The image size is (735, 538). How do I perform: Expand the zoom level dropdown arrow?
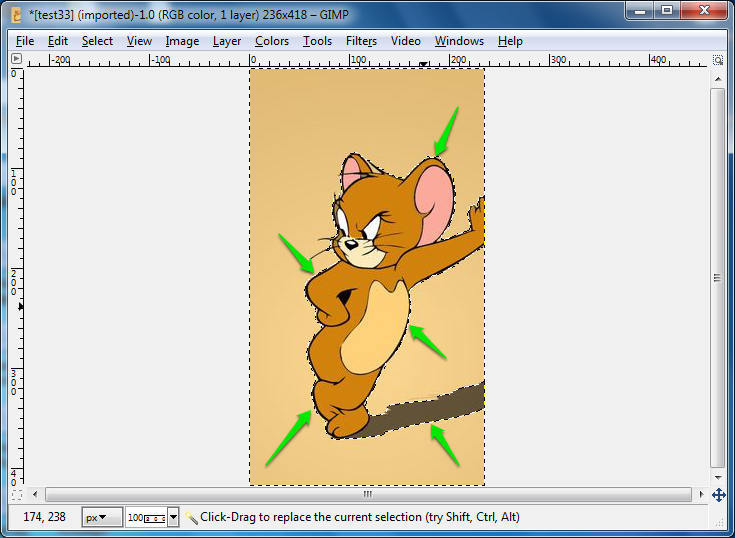(173, 517)
